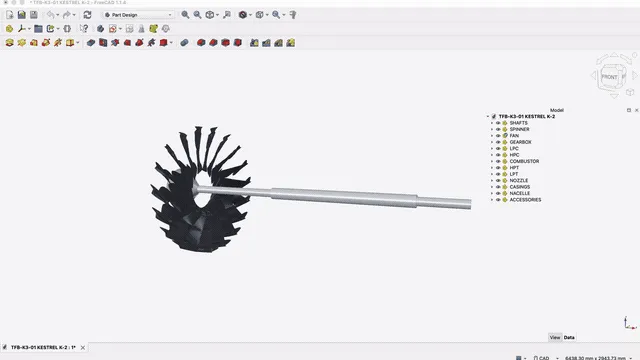
Task: Close the TFB-K3-01 KESTREL K-2 document tab
Action: click(x=83, y=348)
